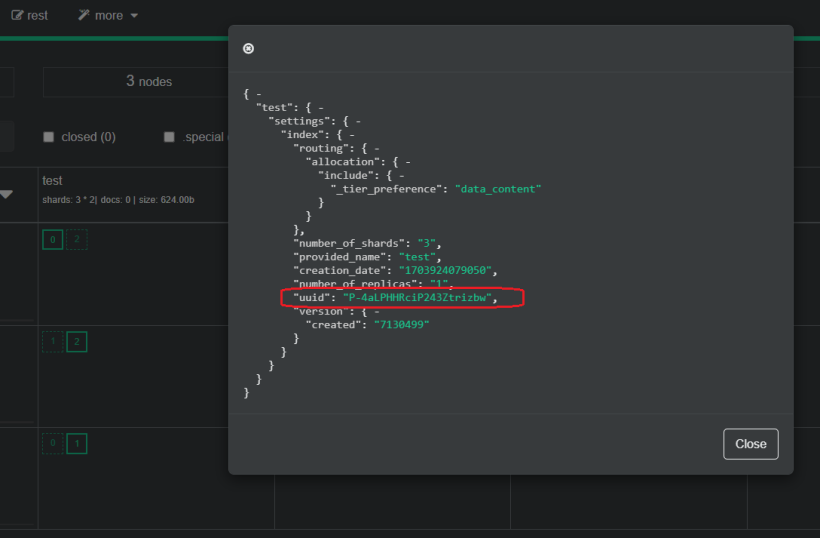
Task: Select primary shard 1 in the third node row
Action: click(x=77, y=443)
